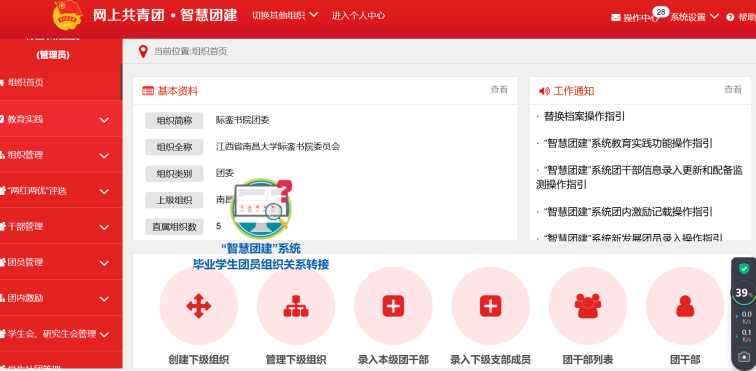This screenshot has width=756, height=371.
Task: Expand the 团员管理 sidebar chevron
Action: coord(105,263)
